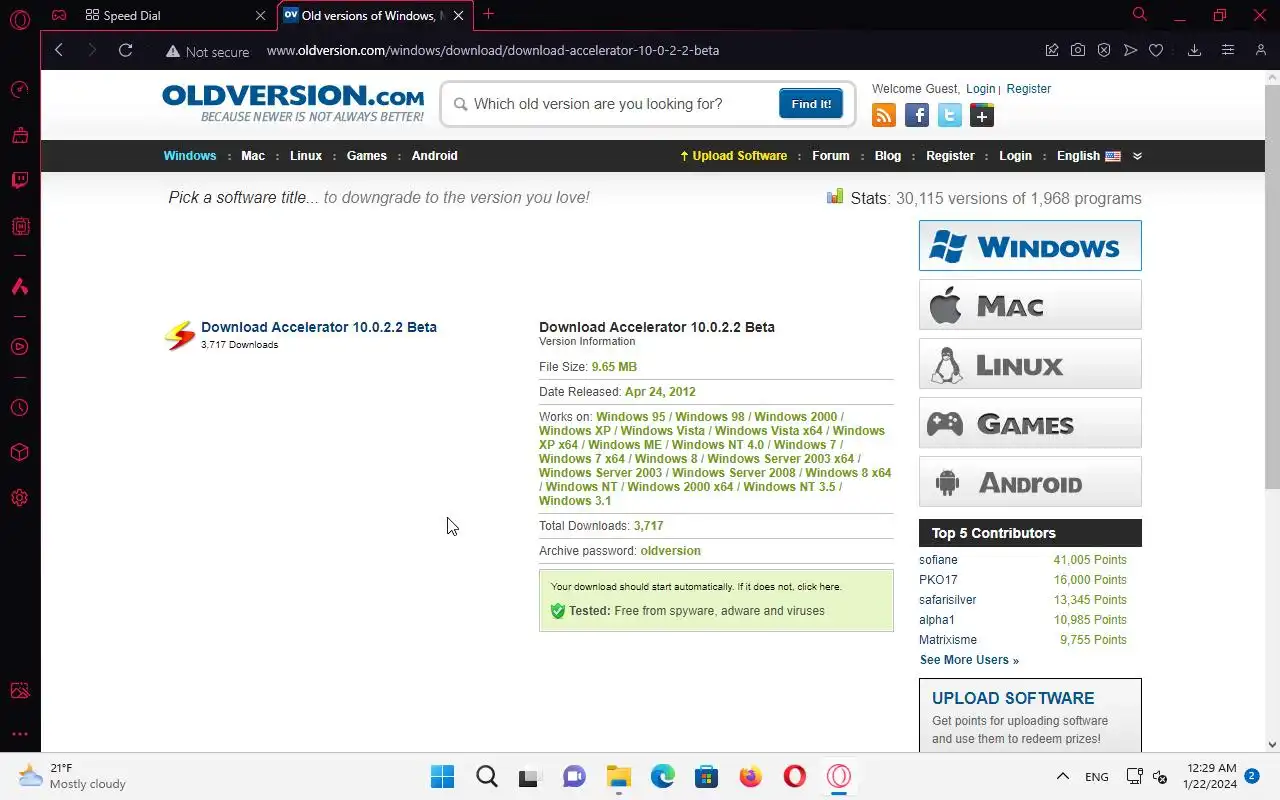Open contributor sofiane profile
Viewport: 1280px width, 800px height.
[938, 560]
